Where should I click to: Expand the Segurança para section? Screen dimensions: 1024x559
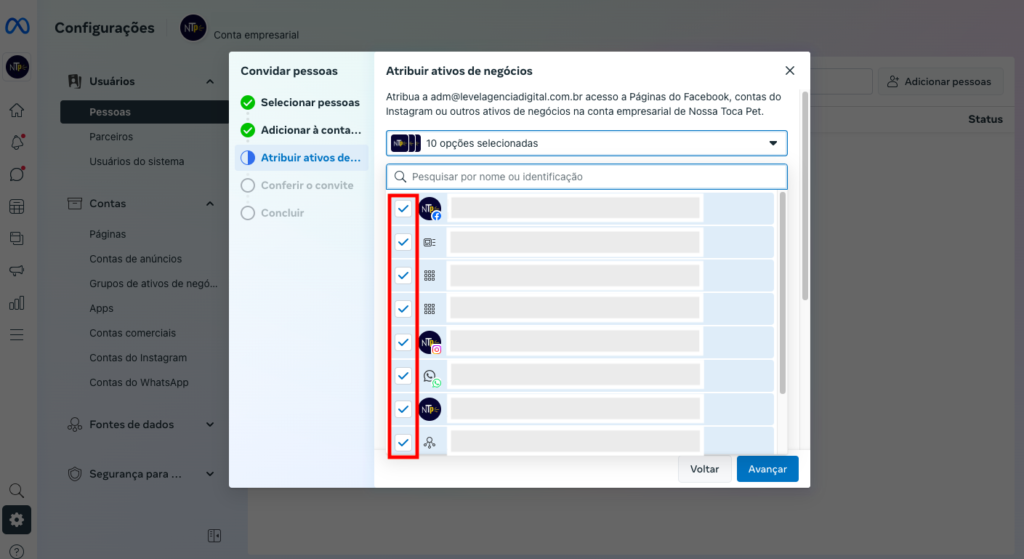coord(210,474)
